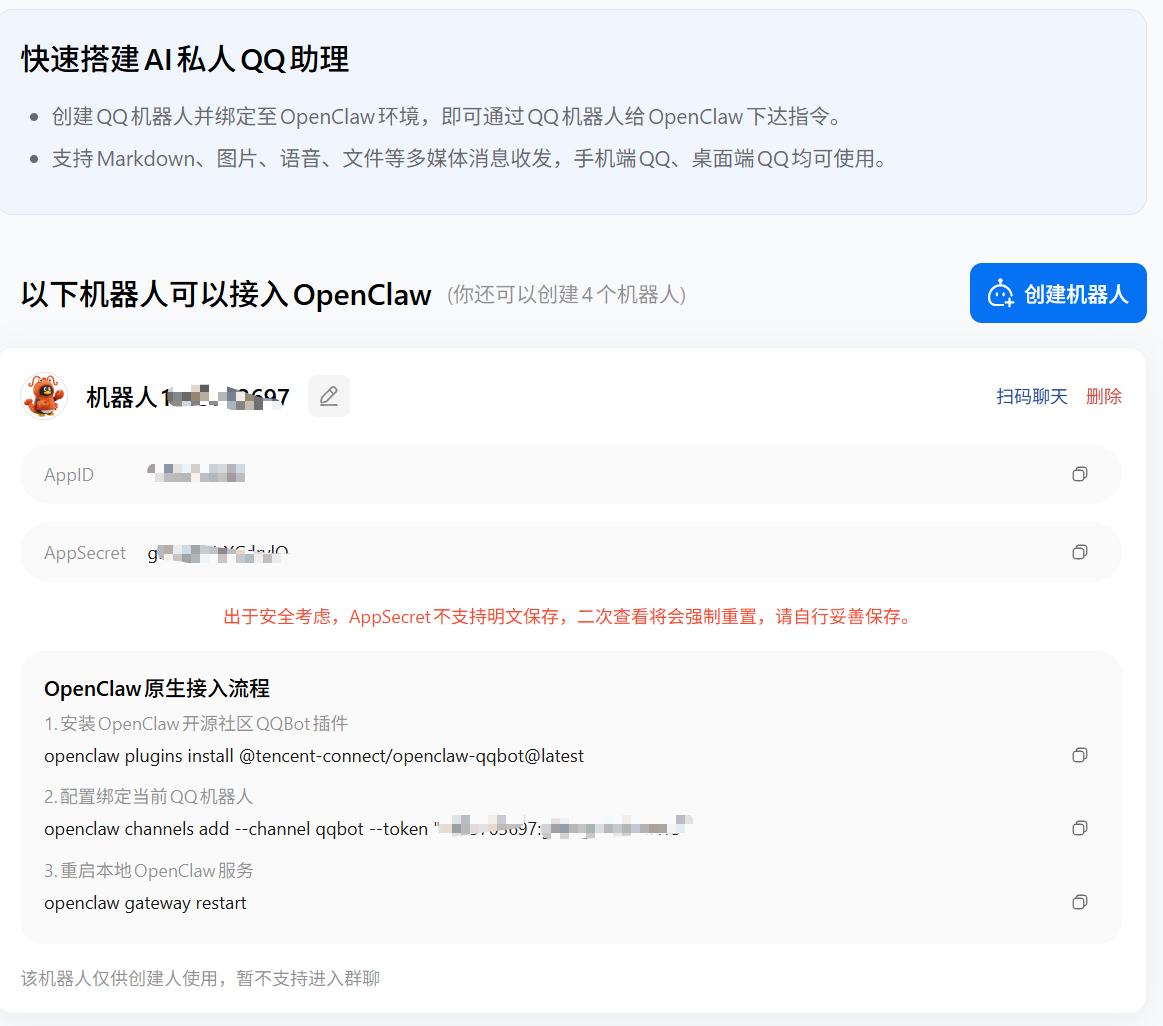Copy the plugins install command

[1080, 755]
